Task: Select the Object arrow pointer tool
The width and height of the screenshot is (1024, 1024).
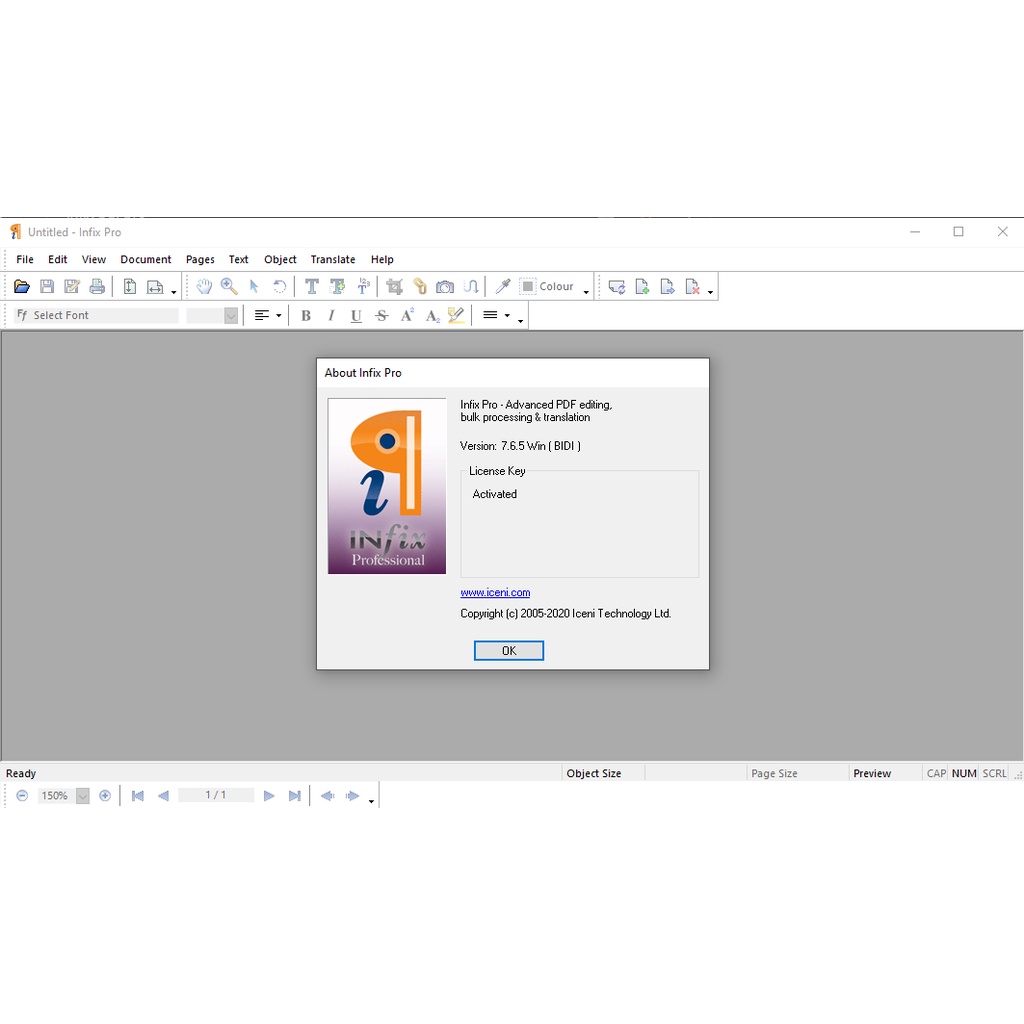Action: 254,286
